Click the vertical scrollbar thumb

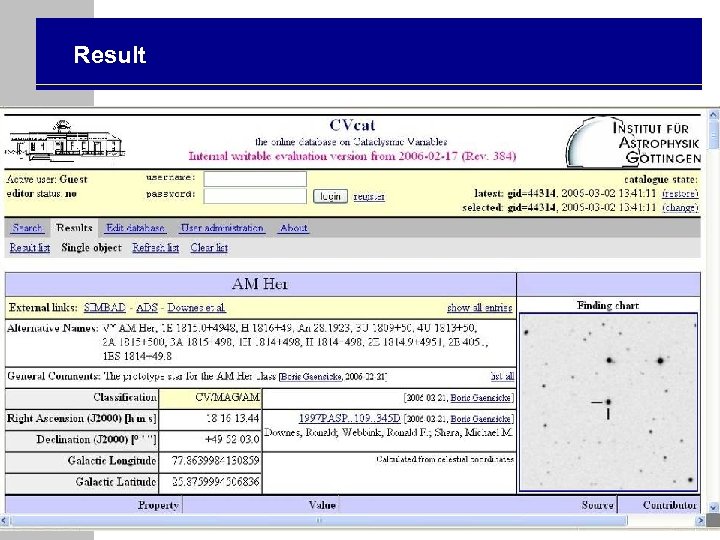[x=713, y=135]
